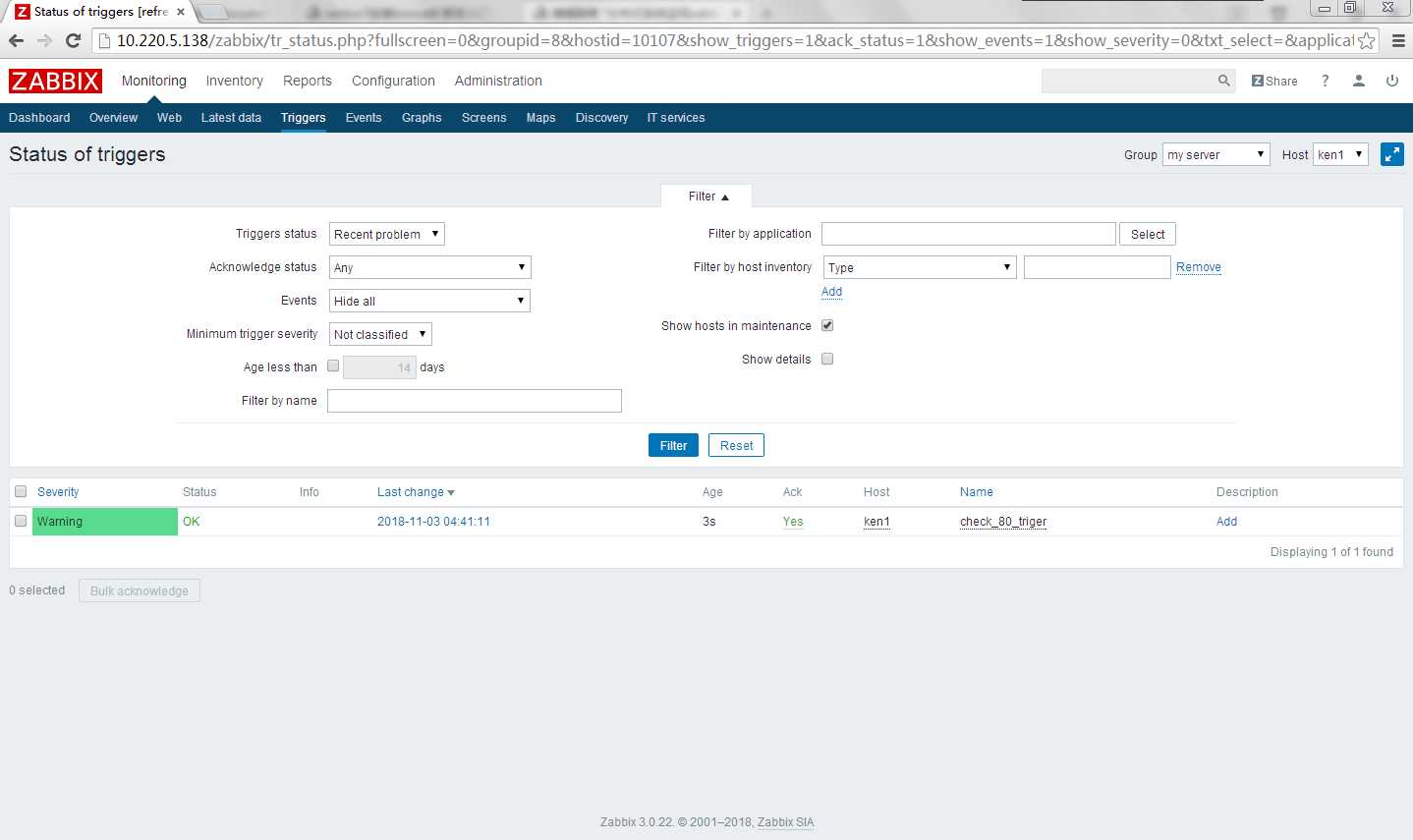The width and height of the screenshot is (1413, 840).
Task: Go to Latest data submenu
Action: click(x=231, y=118)
